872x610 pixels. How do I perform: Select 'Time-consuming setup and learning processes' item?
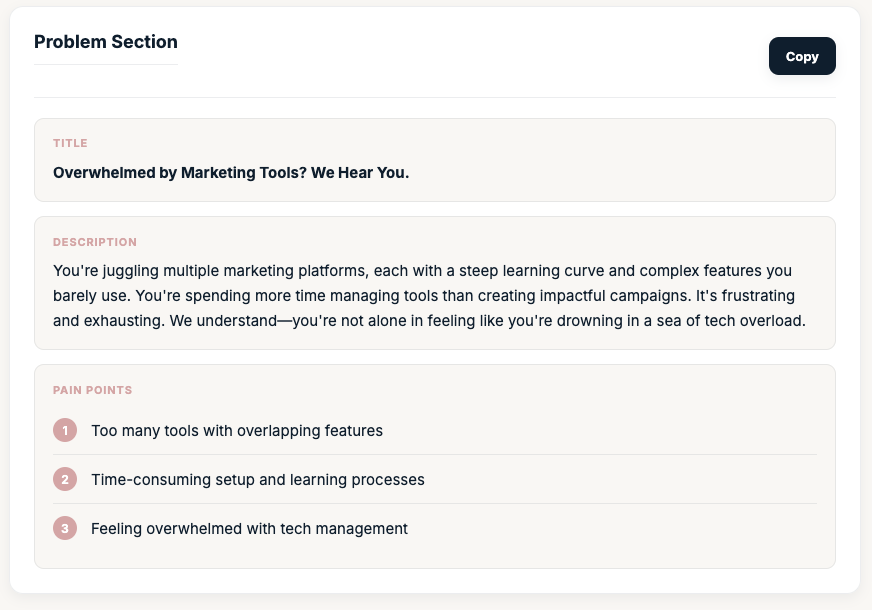click(258, 480)
